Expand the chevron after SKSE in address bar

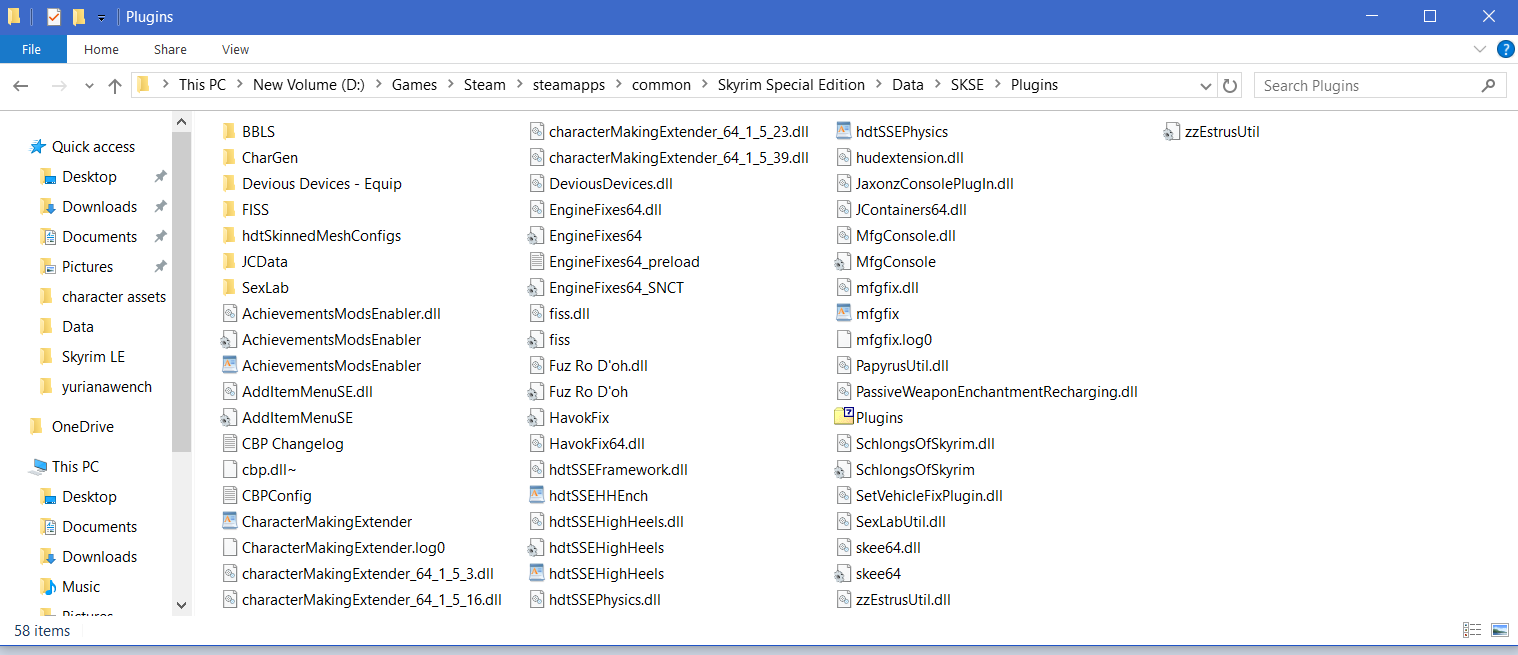click(997, 86)
